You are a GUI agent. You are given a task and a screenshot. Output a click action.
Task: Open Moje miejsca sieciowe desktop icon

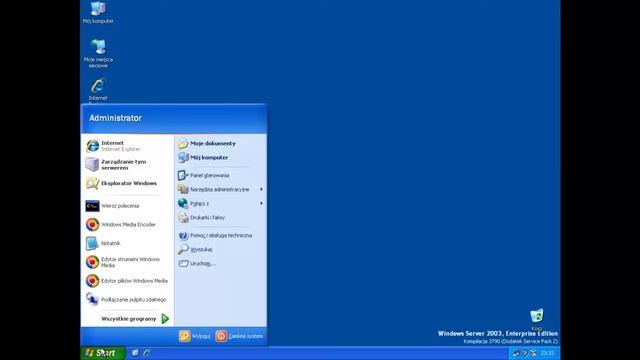click(x=98, y=53)
